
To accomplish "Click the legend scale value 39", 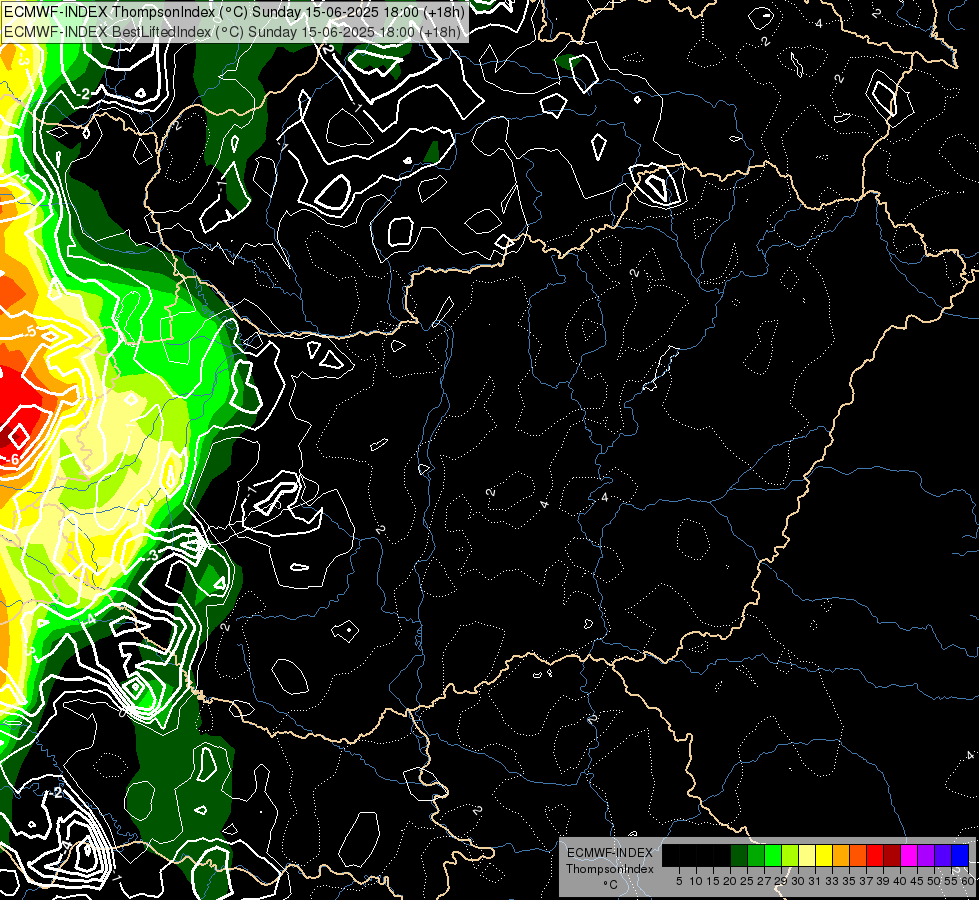I will pyautogui.click(x=883, y=881).
